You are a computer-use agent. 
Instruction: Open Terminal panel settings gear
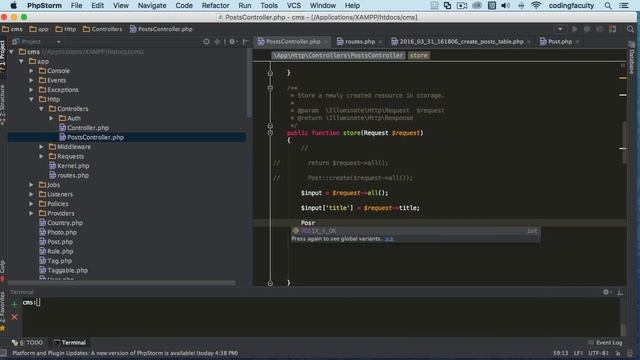(x=607, y=292)
